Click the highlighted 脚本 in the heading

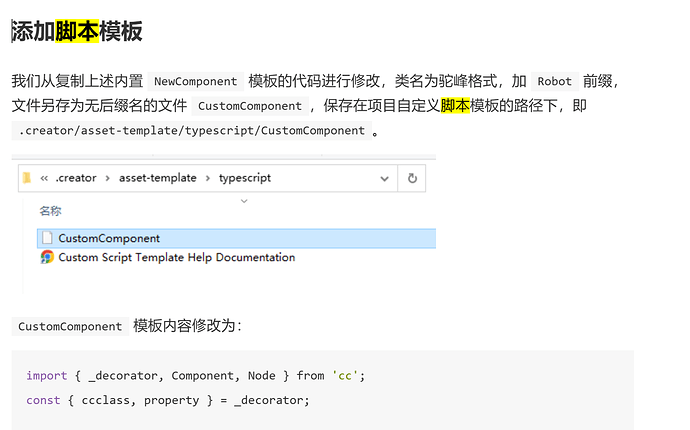76,31
